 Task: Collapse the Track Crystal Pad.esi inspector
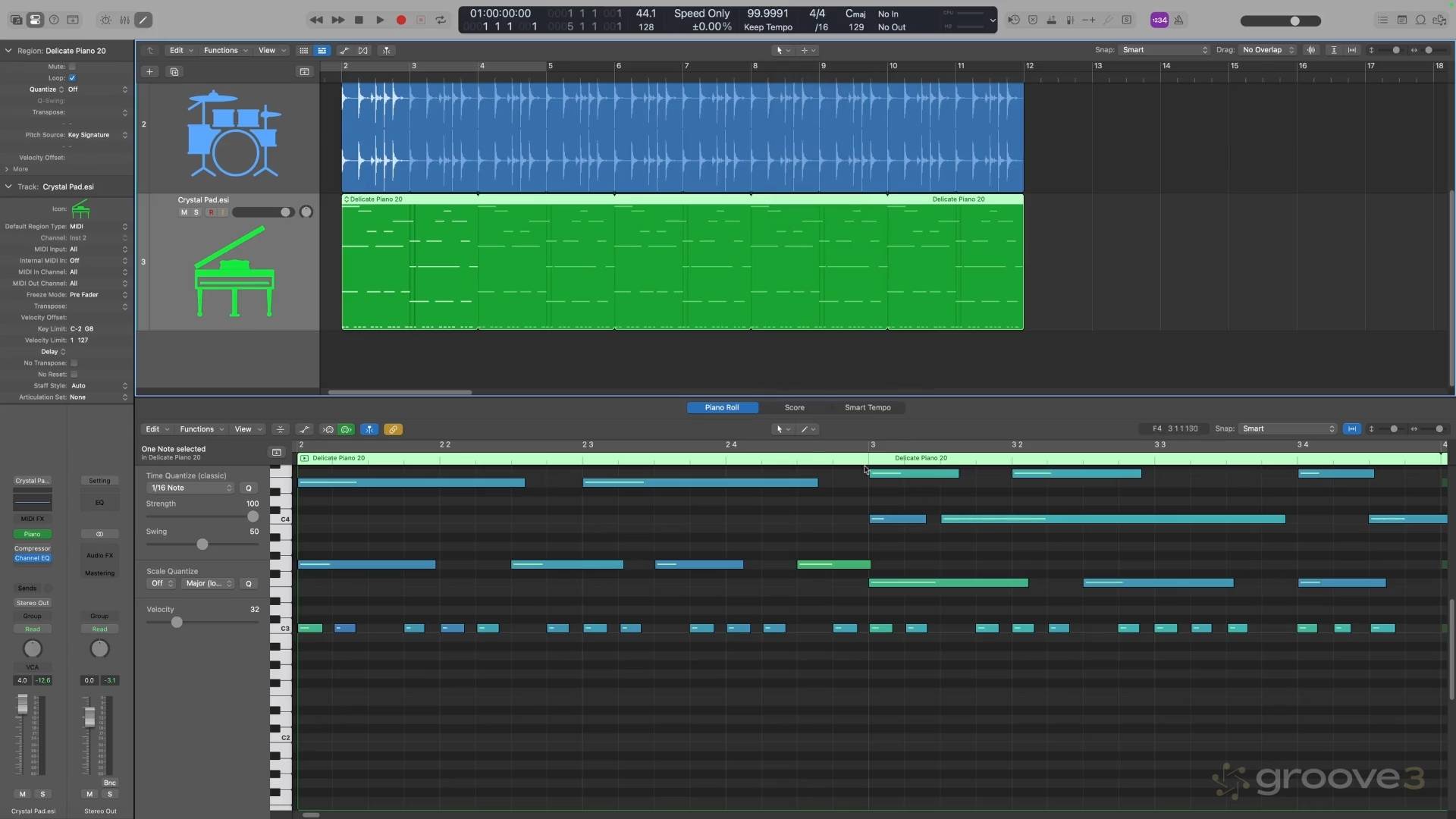(x=8, y=187)
